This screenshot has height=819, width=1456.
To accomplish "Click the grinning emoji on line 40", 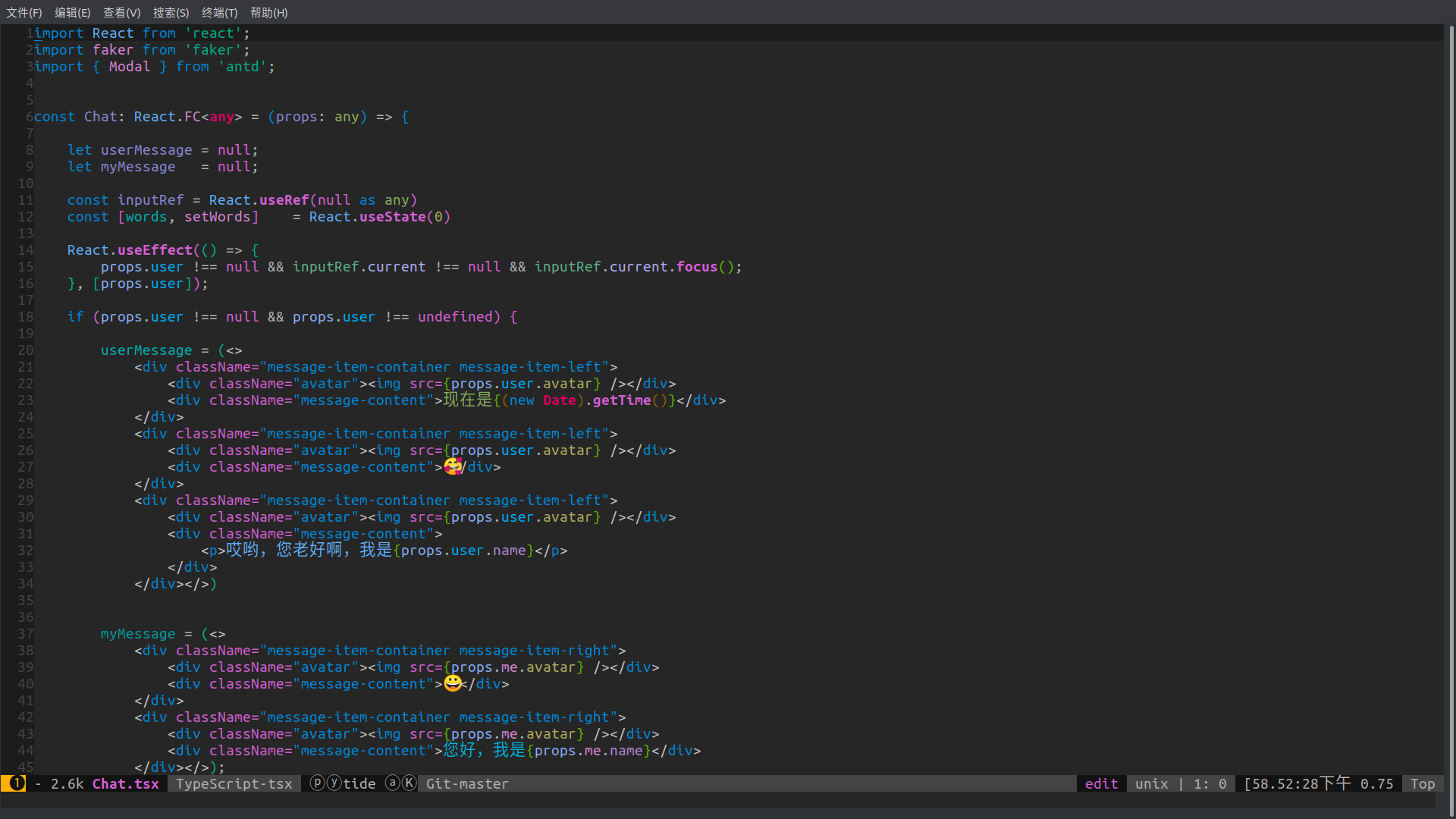I will pos(453,683).
